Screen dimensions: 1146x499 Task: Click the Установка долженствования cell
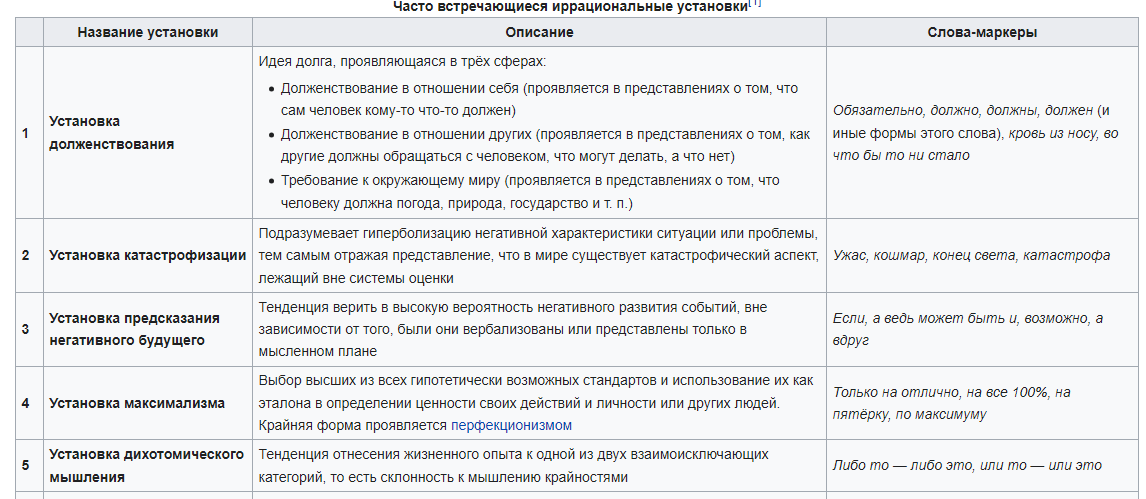112,132
